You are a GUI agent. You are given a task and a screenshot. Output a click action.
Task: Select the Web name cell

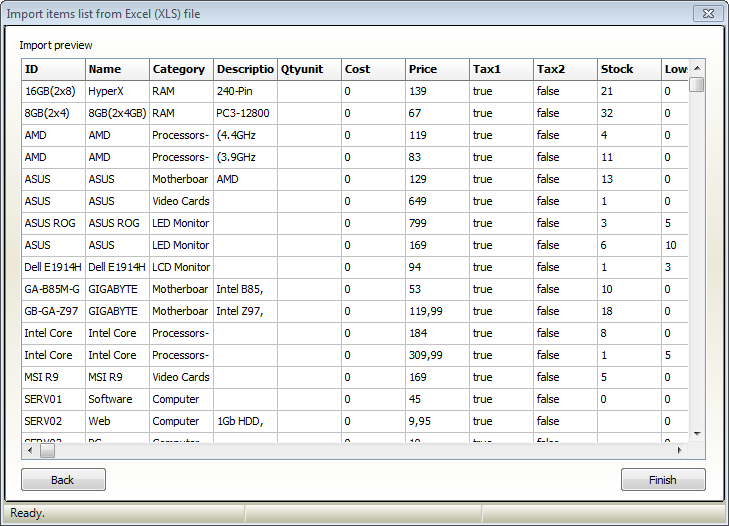tap(117, 421)
